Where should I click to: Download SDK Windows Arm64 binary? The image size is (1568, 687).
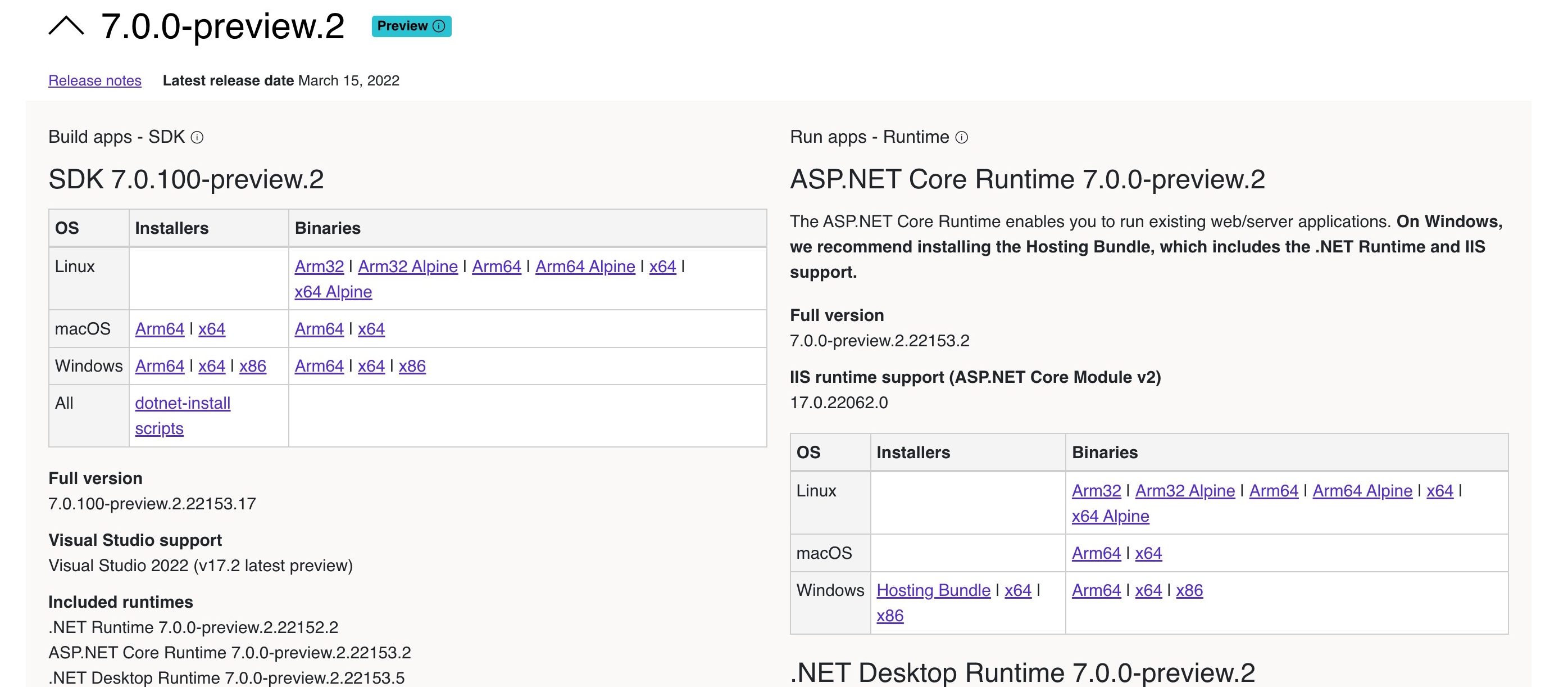click(319, 366)
